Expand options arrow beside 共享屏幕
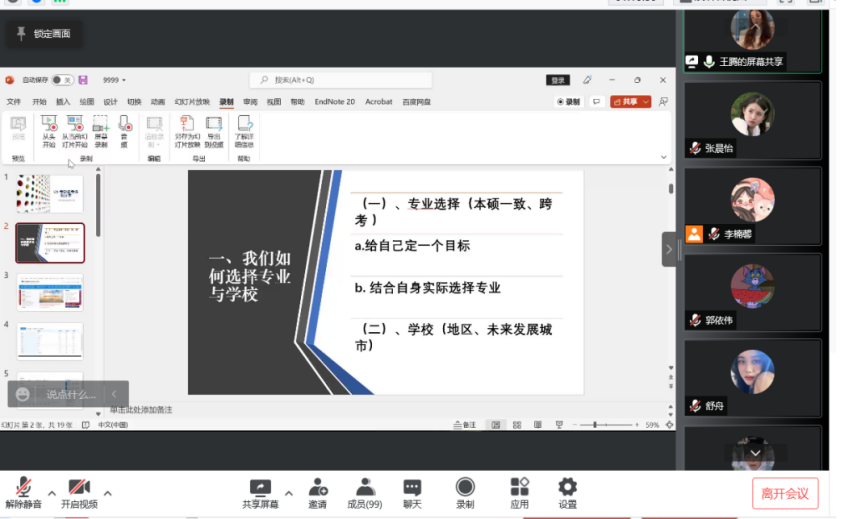Image resolution: width=843 pixels, height=519 pixels. (x=289, y=493)
